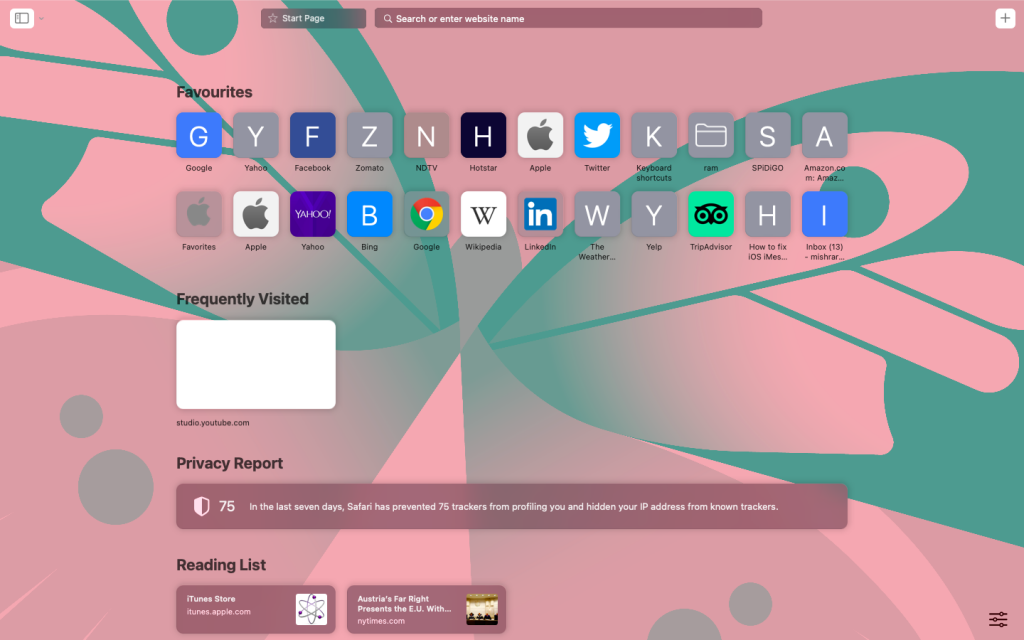Open the How to fix iOS iMes favourite
This screenshot has width=1024, height=640.
tap(767, 214)
